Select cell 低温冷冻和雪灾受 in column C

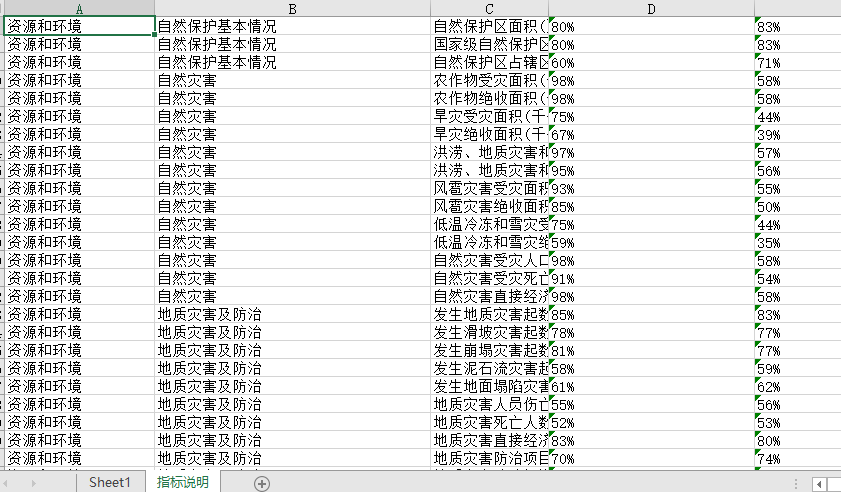489,224
